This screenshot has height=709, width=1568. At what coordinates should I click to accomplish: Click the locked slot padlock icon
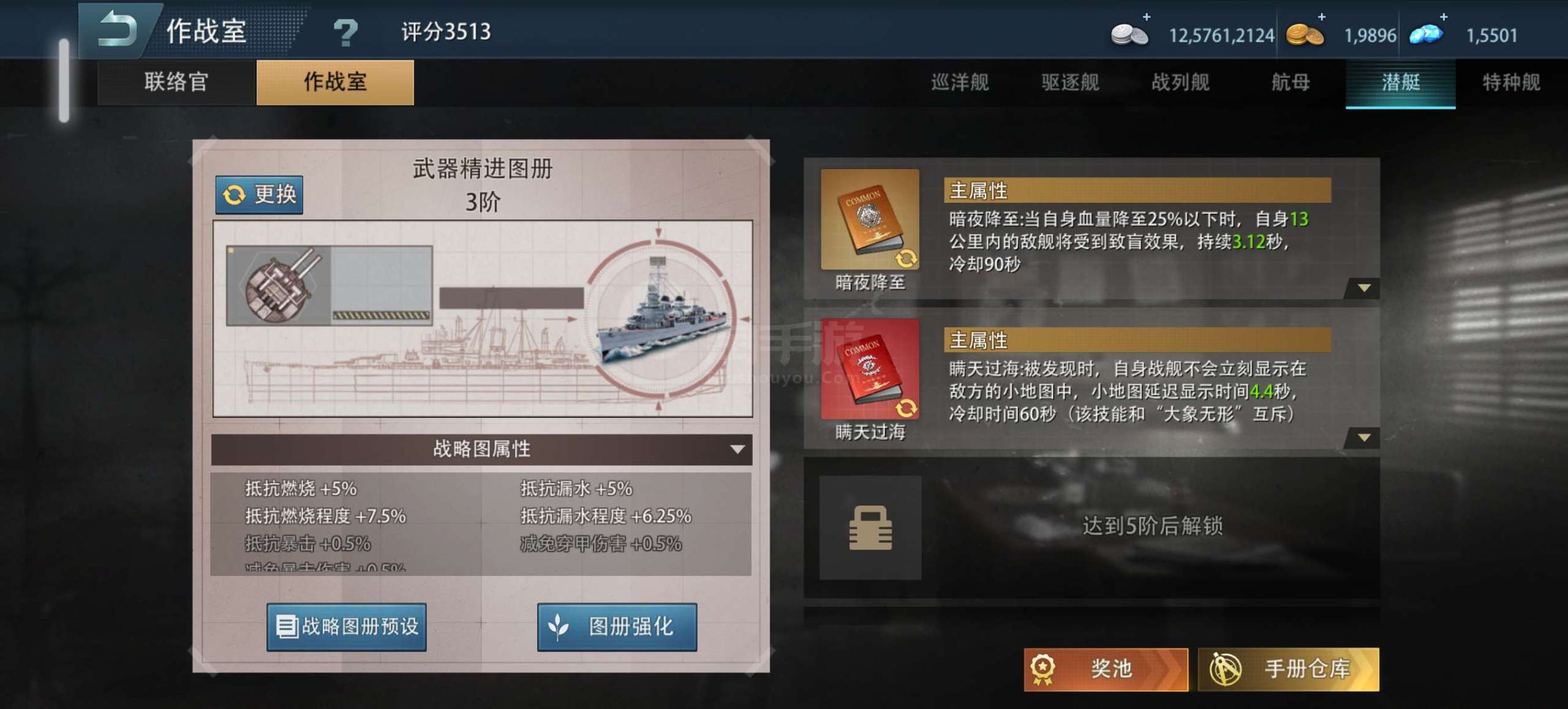click(870, 528)
